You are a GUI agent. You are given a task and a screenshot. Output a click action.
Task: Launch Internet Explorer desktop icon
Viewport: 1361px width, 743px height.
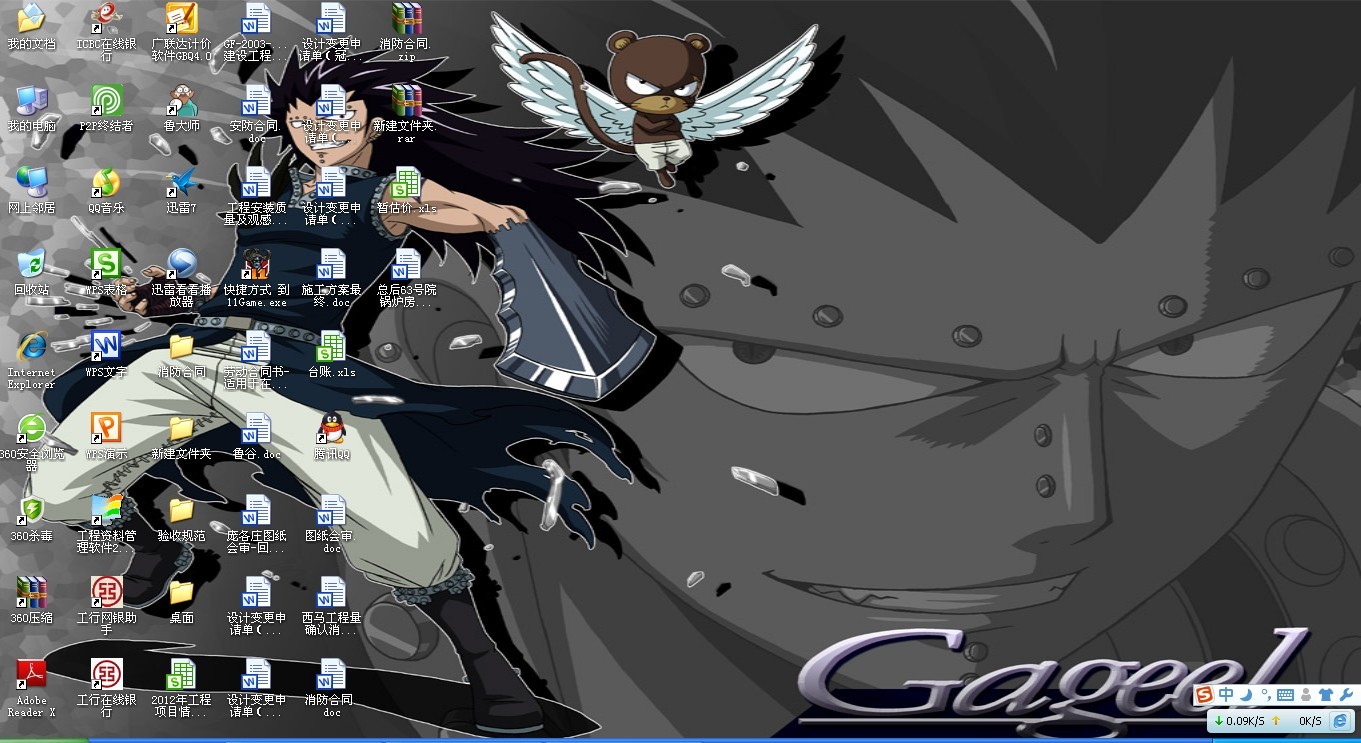click(31, 361)
